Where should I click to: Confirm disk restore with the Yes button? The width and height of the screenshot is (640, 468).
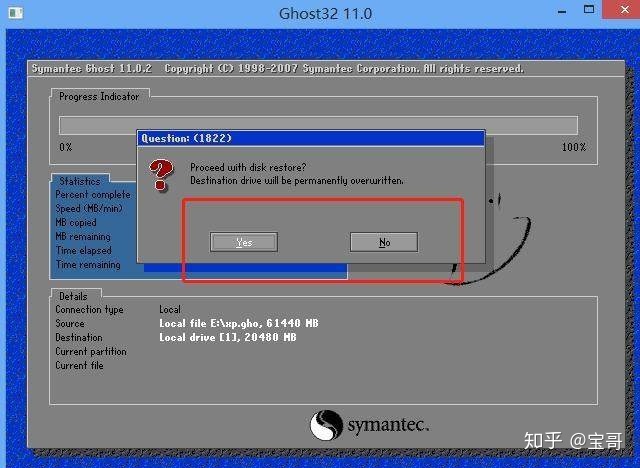244,242
